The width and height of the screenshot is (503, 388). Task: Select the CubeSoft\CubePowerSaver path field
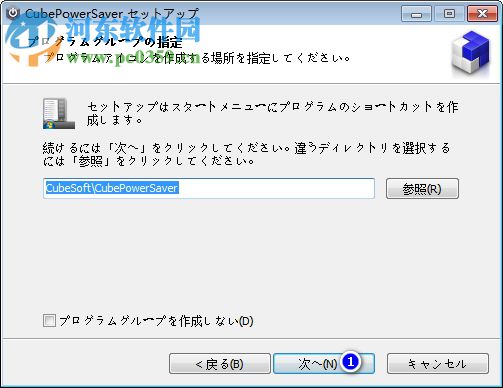pos(209,188)
